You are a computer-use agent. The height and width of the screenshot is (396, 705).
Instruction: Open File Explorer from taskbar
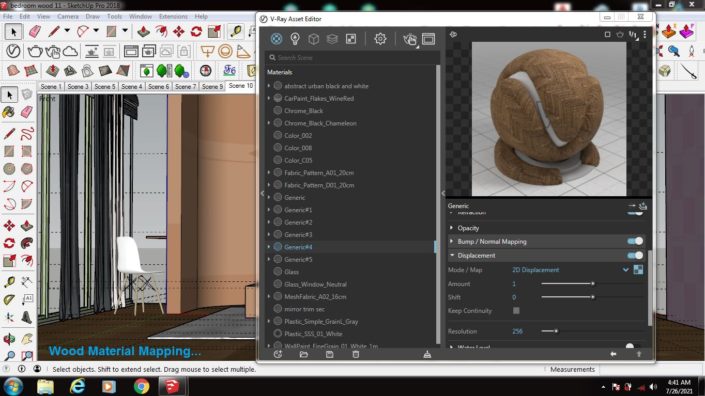[45, 386]
